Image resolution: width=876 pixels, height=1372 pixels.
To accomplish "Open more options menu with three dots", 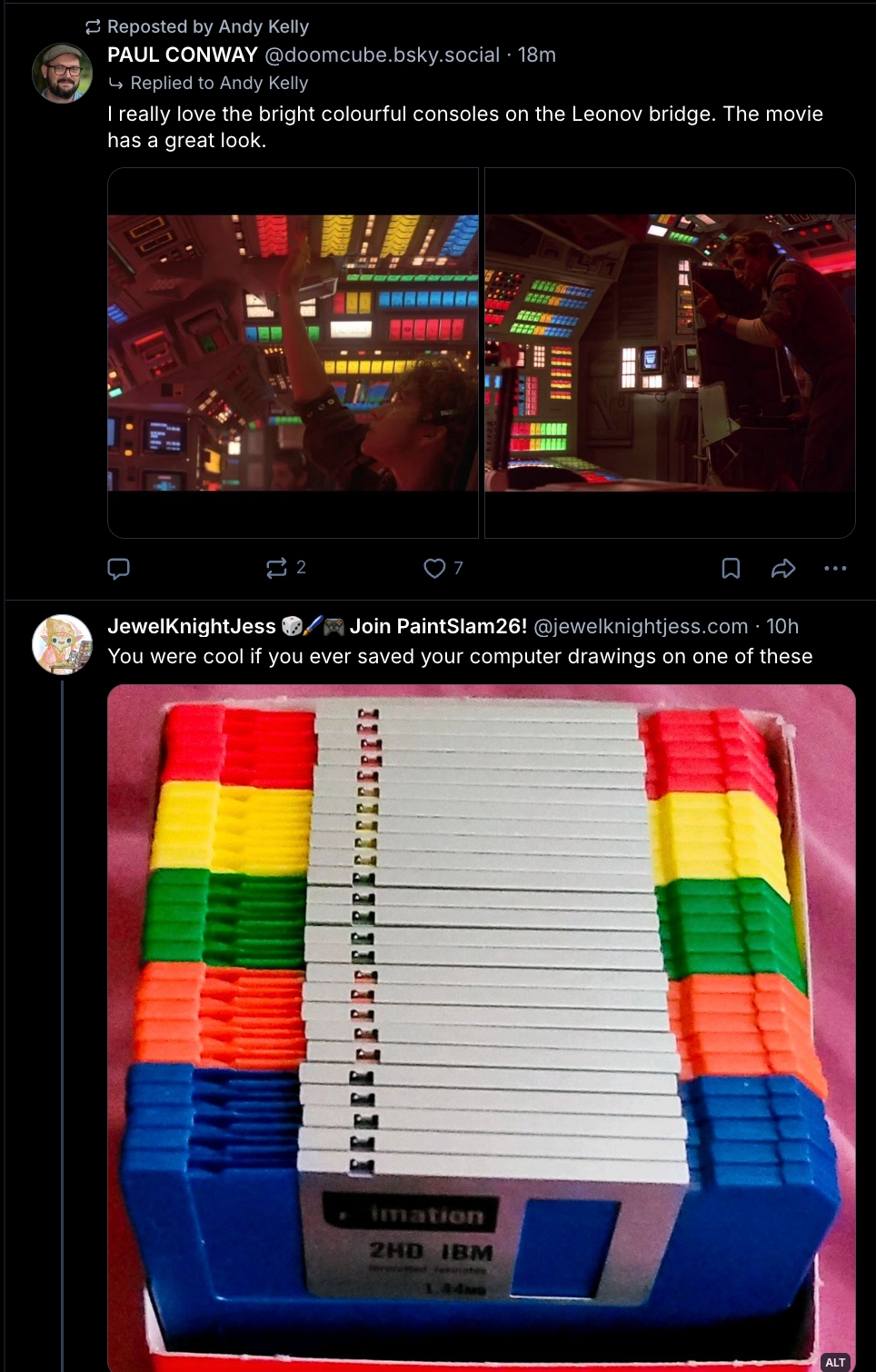I will (x=835, y=569).
